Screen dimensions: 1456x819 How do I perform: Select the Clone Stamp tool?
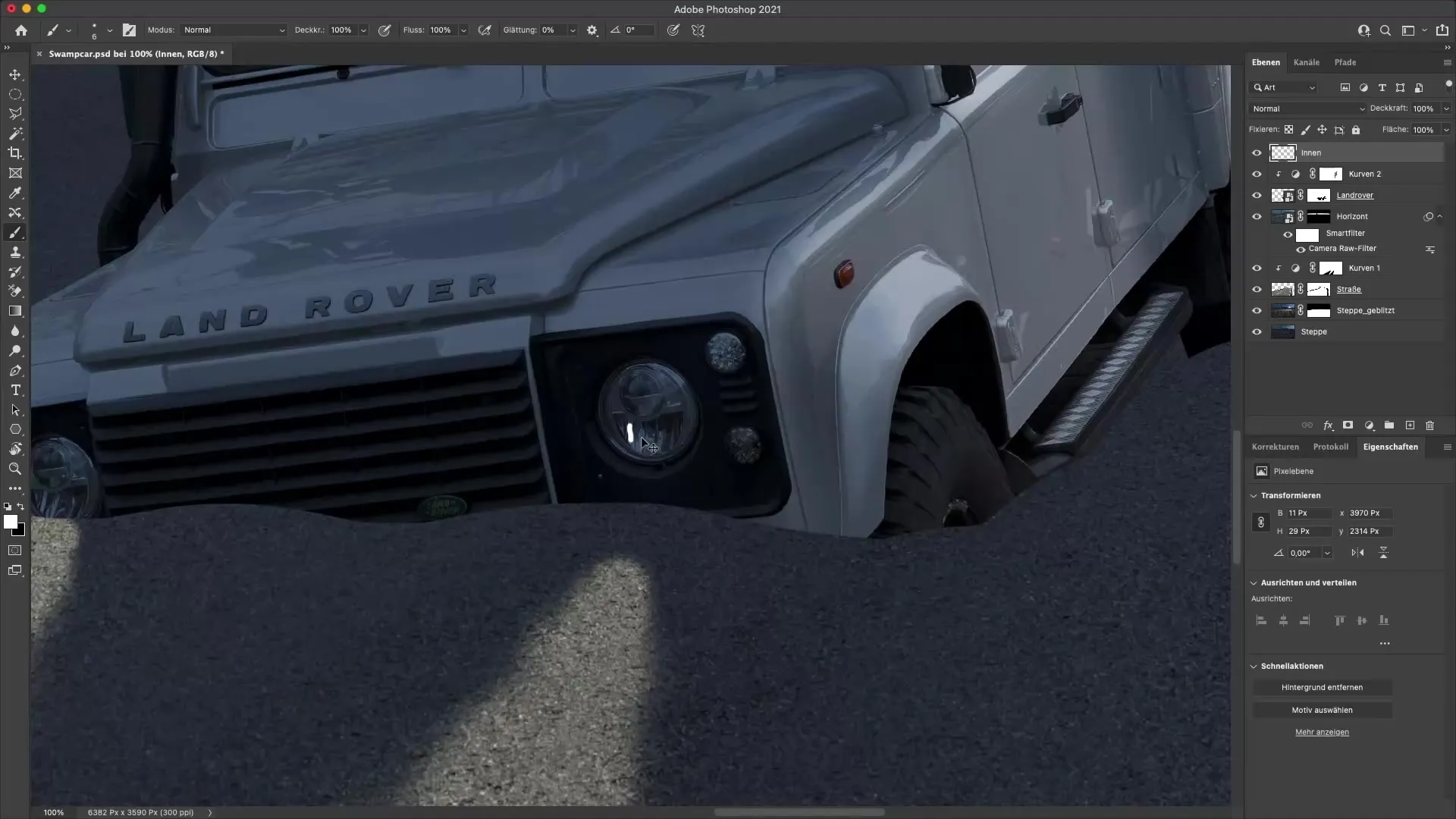point(15,252)
